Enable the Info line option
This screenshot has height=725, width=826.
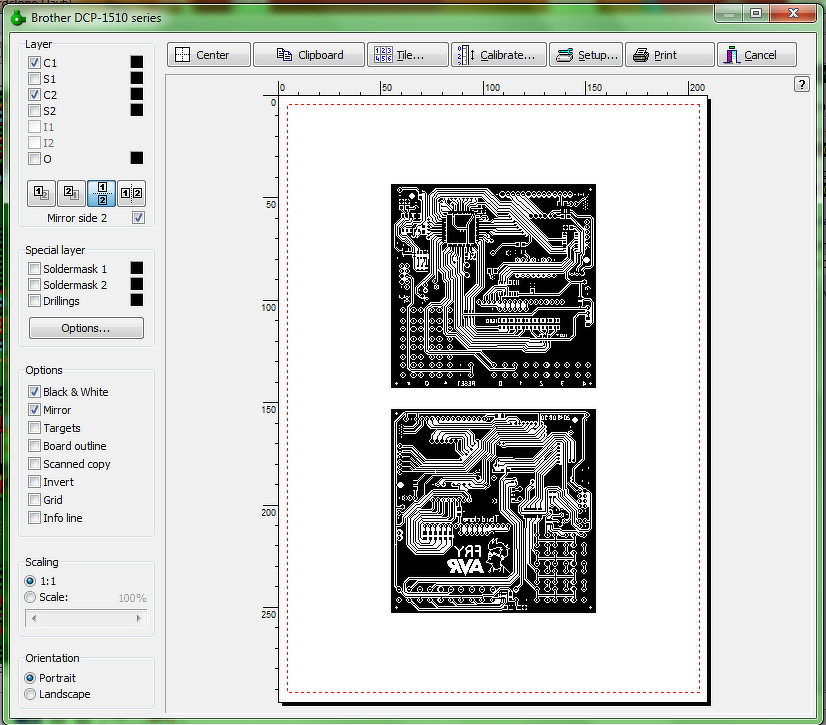(x=34, y=517)
